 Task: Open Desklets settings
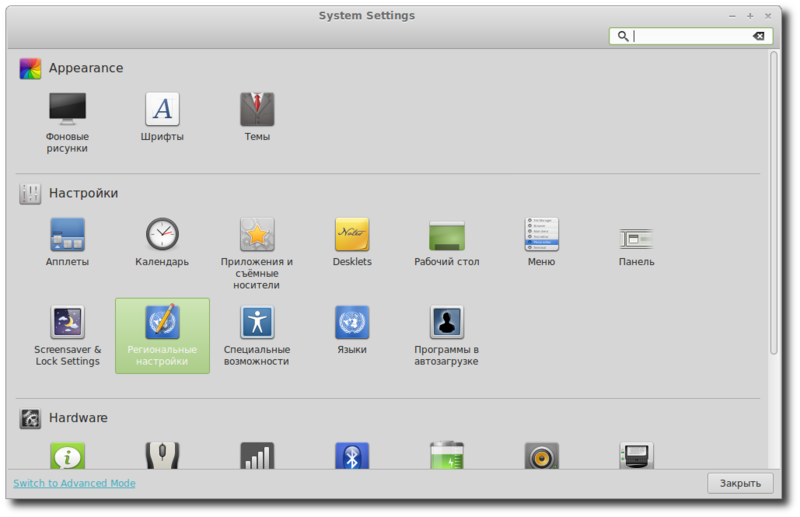352,242
